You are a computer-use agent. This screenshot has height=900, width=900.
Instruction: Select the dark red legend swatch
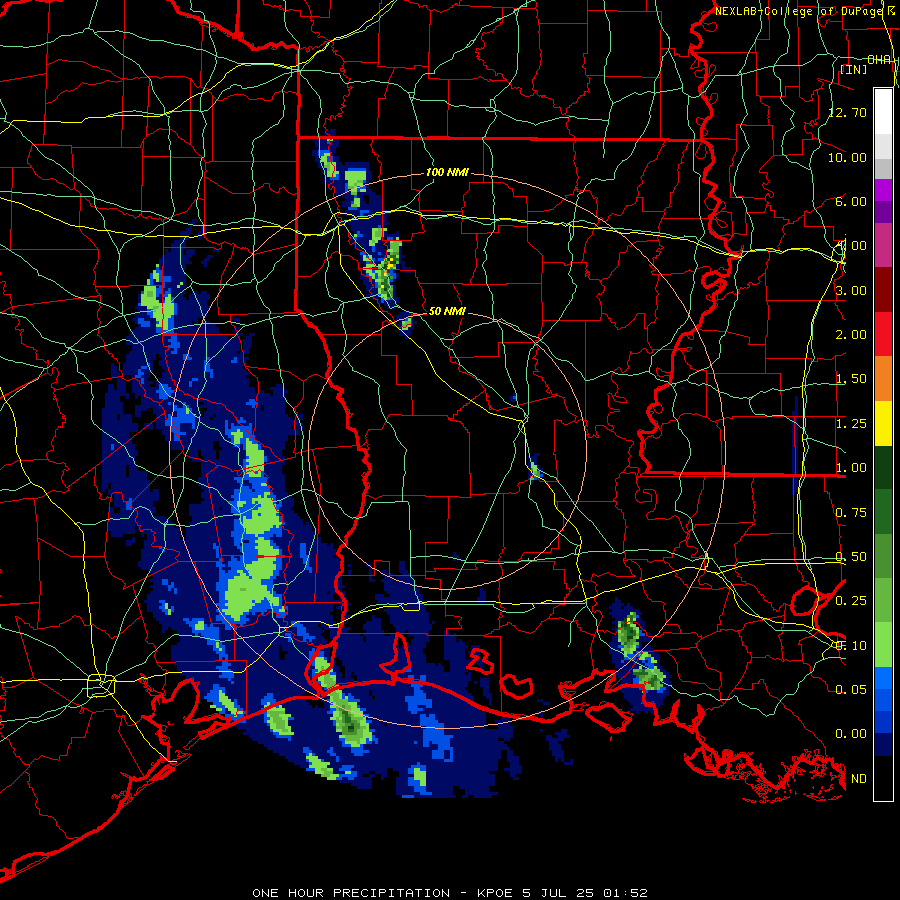[883, 290]
